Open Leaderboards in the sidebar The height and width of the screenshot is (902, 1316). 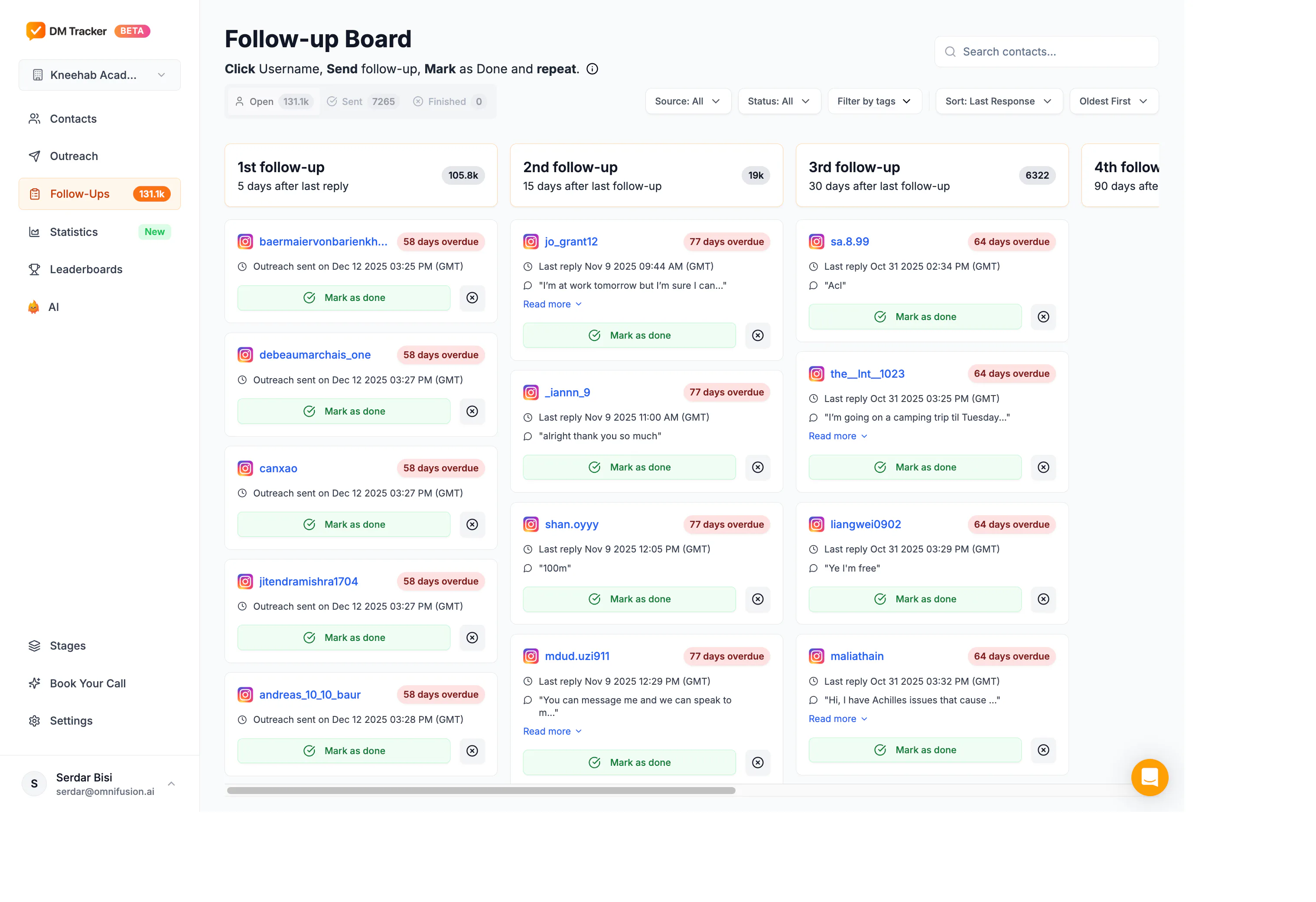[100, 270]
